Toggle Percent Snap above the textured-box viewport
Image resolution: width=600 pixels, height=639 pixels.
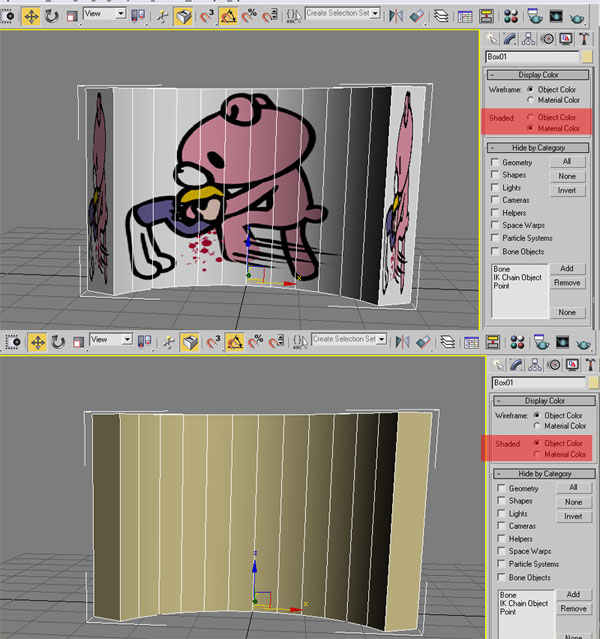pyautogui.click(x=249, y=16)
